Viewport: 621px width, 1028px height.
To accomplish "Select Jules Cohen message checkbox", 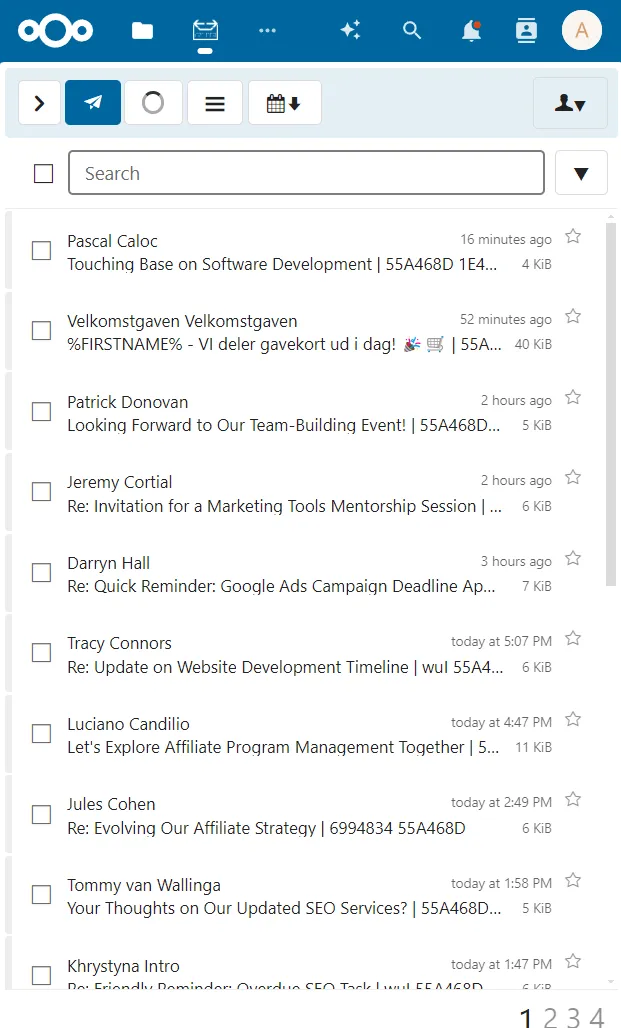I will [x=41, y=814].
